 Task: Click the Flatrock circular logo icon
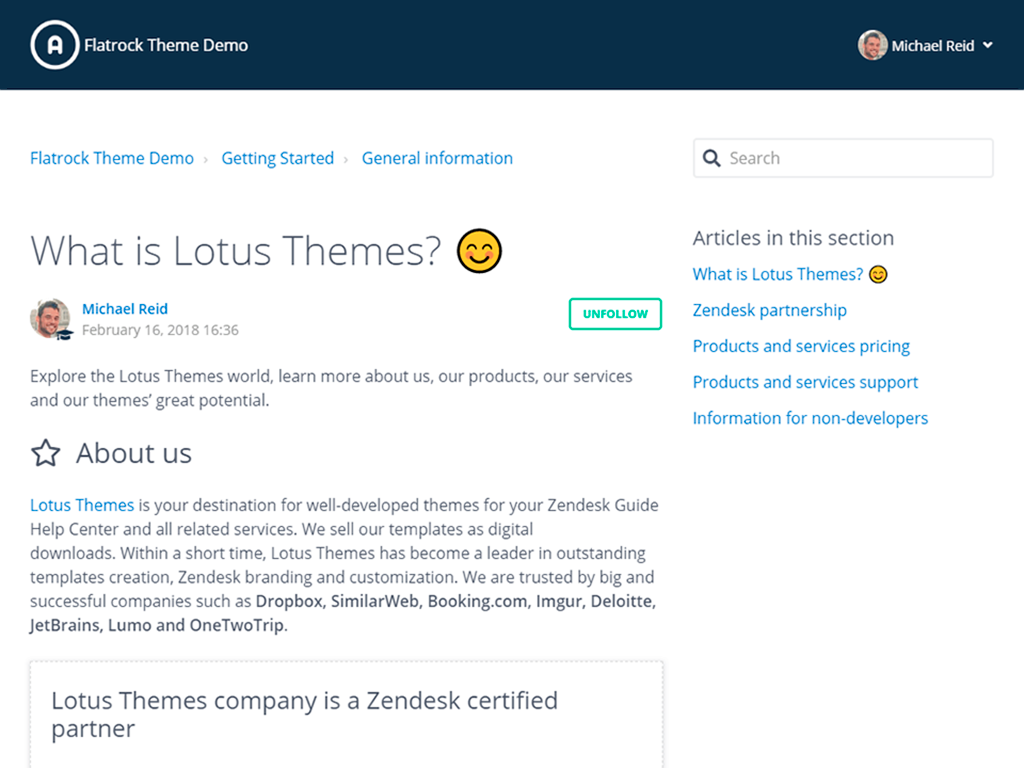[55, 45]
